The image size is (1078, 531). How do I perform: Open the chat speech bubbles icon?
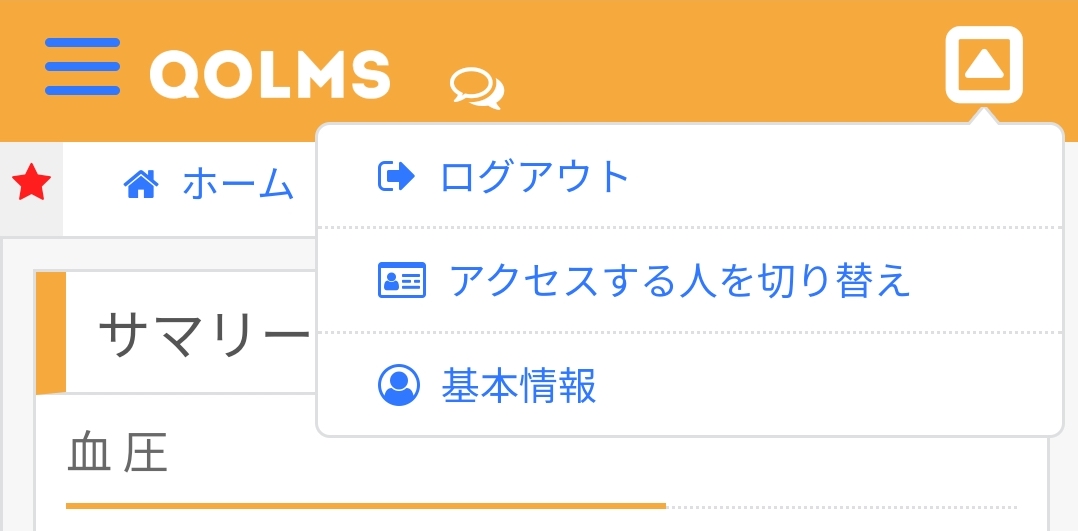[476, 88]
